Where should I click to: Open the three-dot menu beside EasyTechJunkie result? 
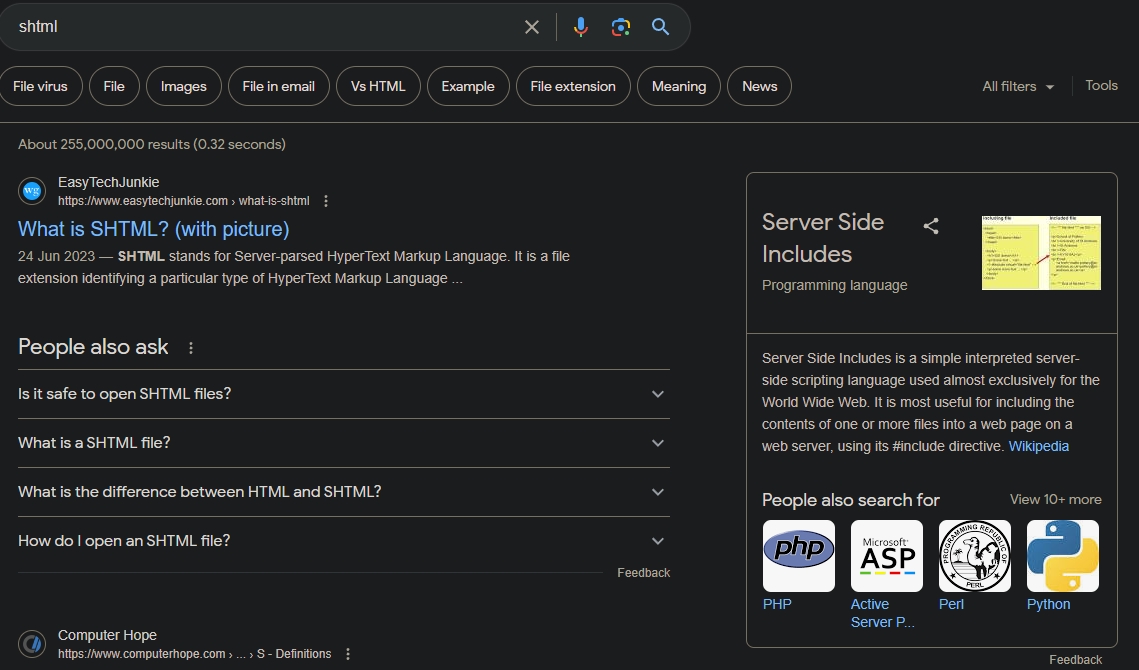pos(326,201)
